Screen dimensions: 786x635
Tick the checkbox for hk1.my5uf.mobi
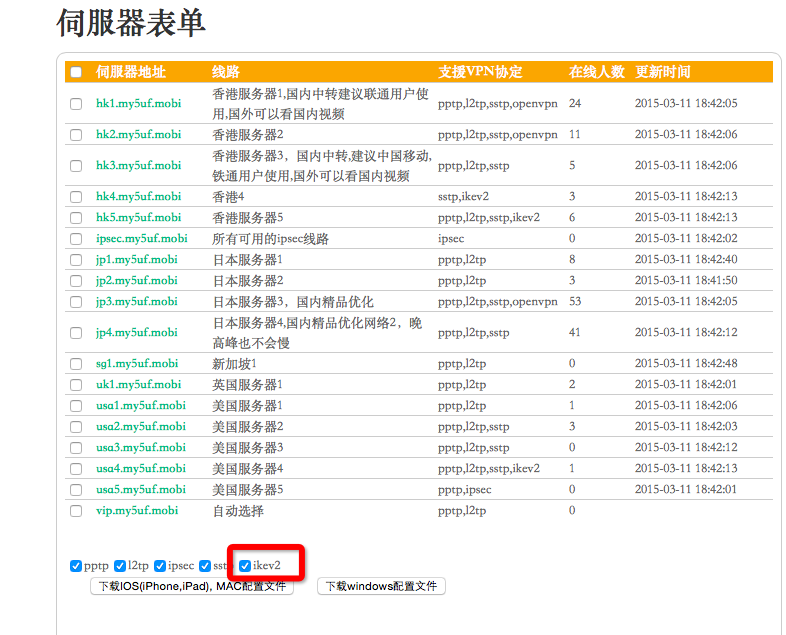[x=76, y=103]
